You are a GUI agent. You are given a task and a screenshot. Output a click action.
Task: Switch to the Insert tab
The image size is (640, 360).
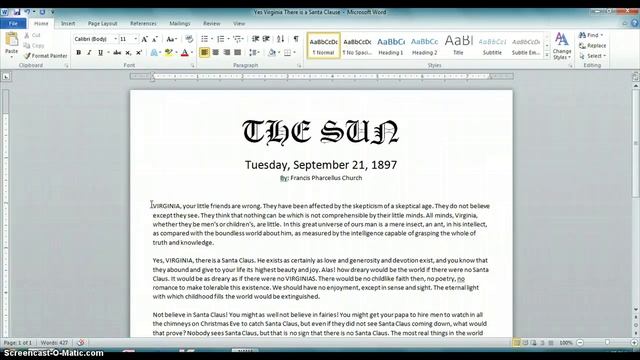68,24
